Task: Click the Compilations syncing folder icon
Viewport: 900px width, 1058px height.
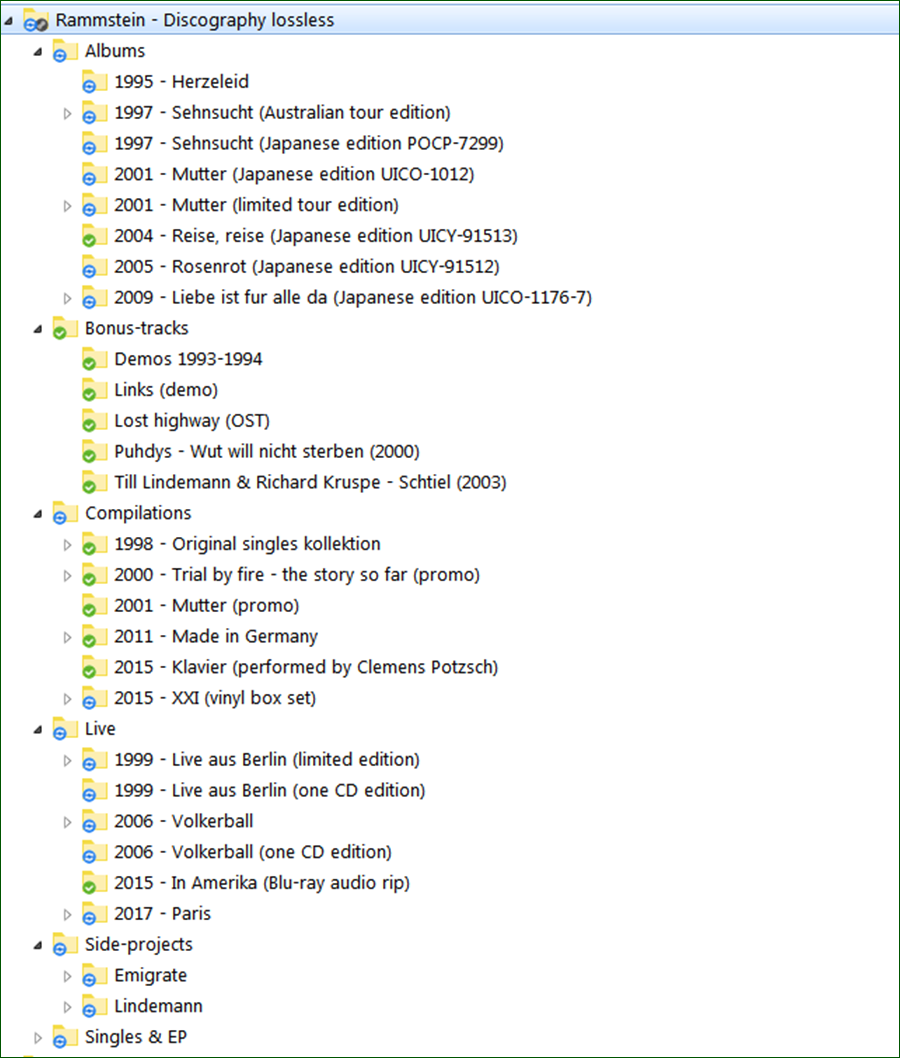Action: click(65, 513)
